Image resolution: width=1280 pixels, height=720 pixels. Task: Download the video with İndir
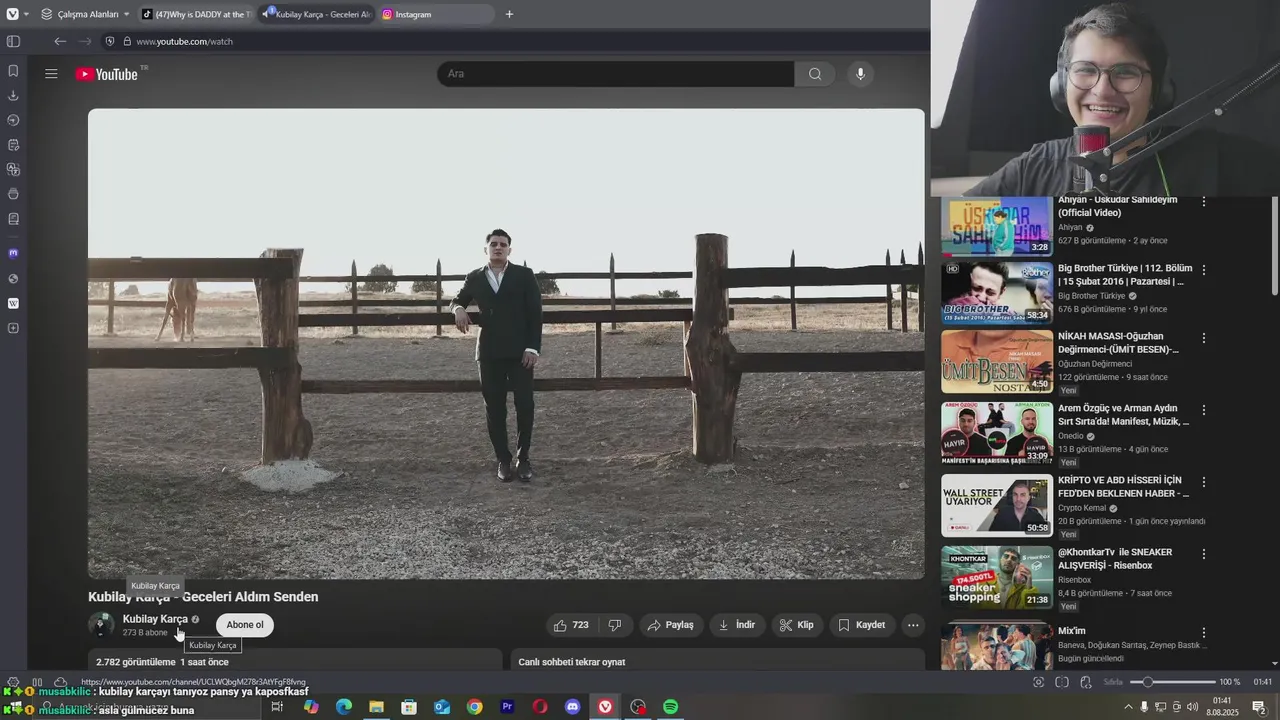point(737,625)
